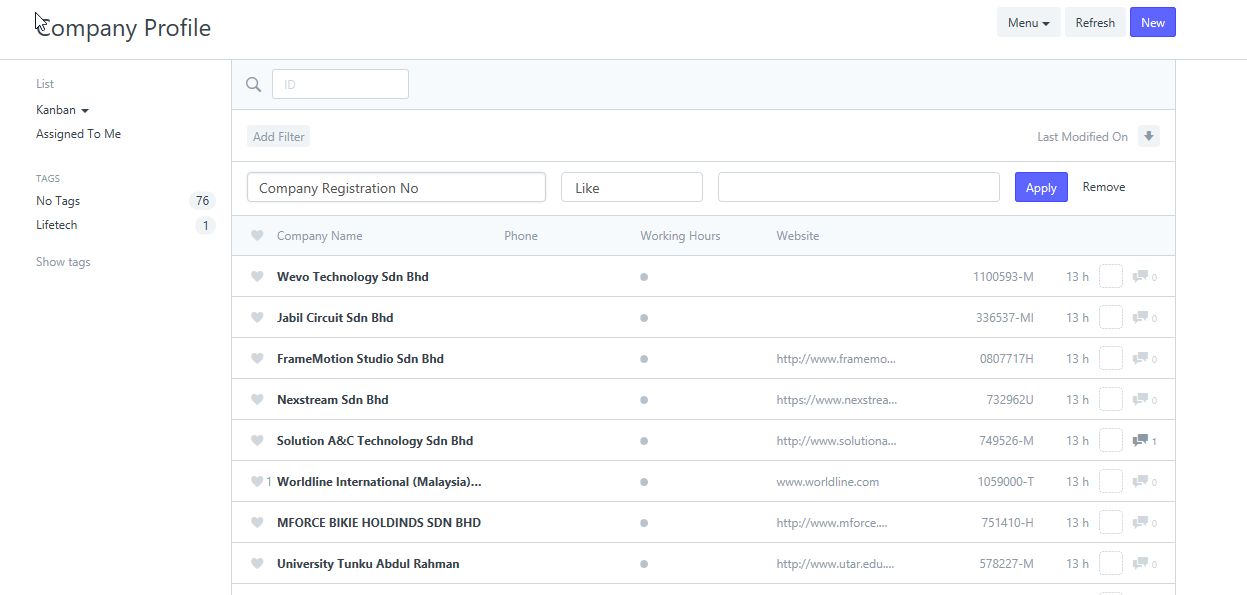The image size is (1247, 595).
Task: Click status dot for Jabil Circuit row
Action: coord(644,318)
